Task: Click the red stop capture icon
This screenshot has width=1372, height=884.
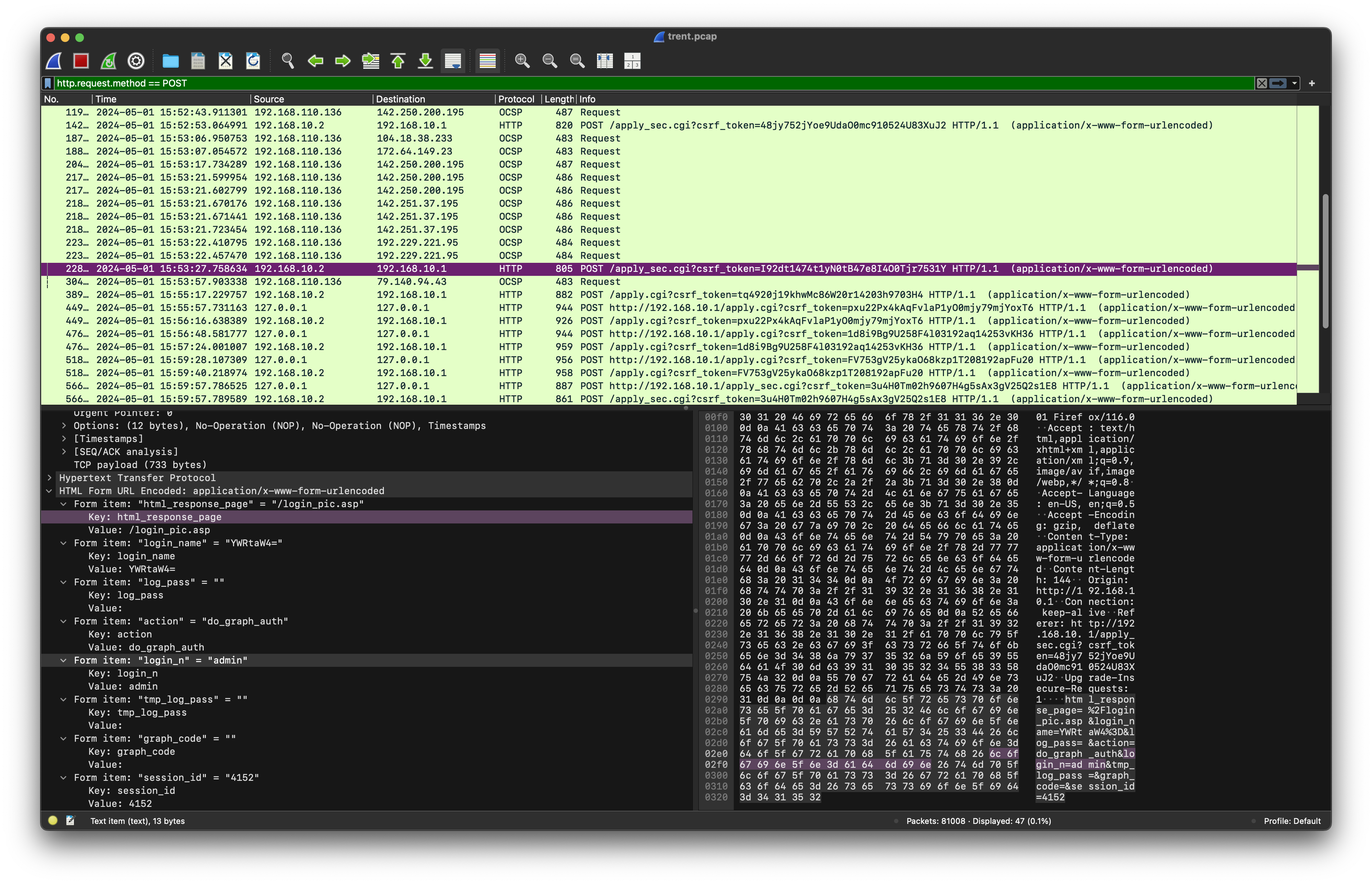Action: [81, 61]
